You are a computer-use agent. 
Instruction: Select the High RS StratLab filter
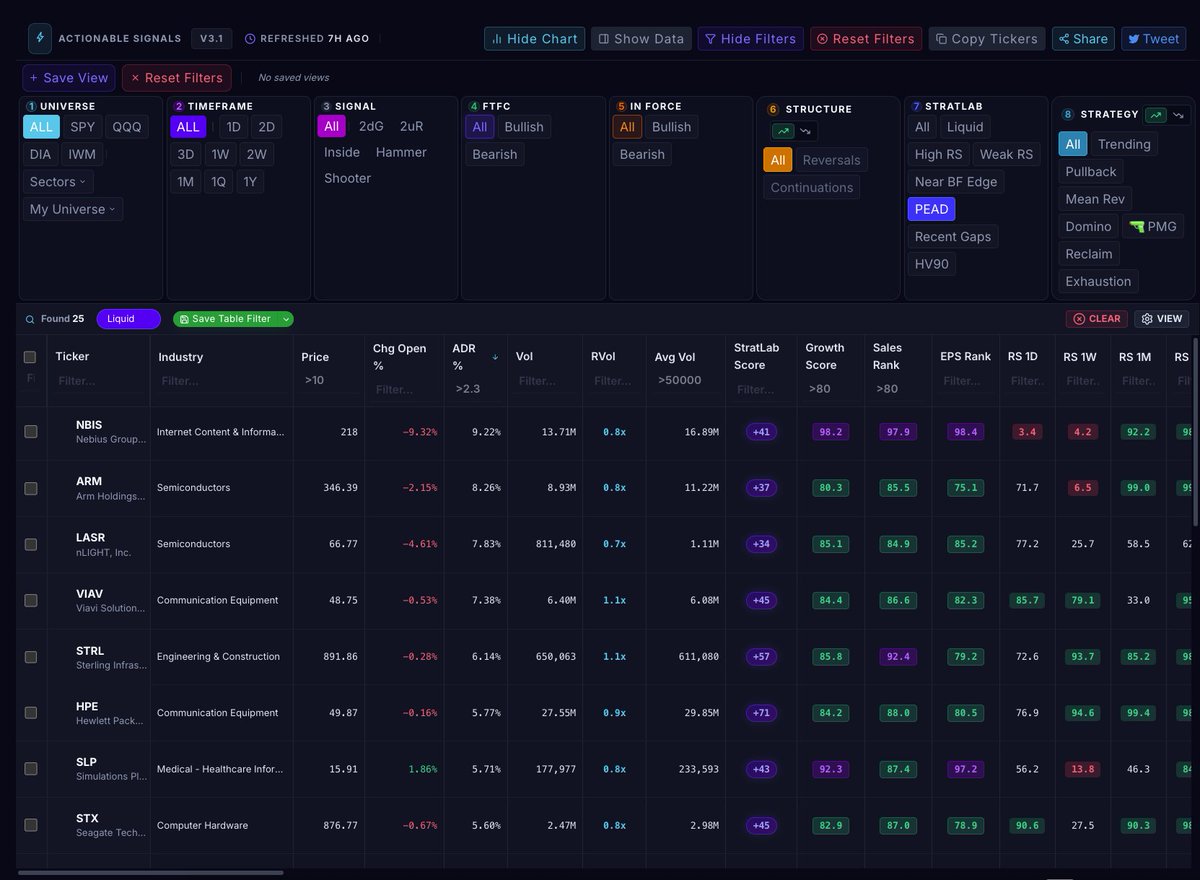pyautogui.click(x=939, y=154)
